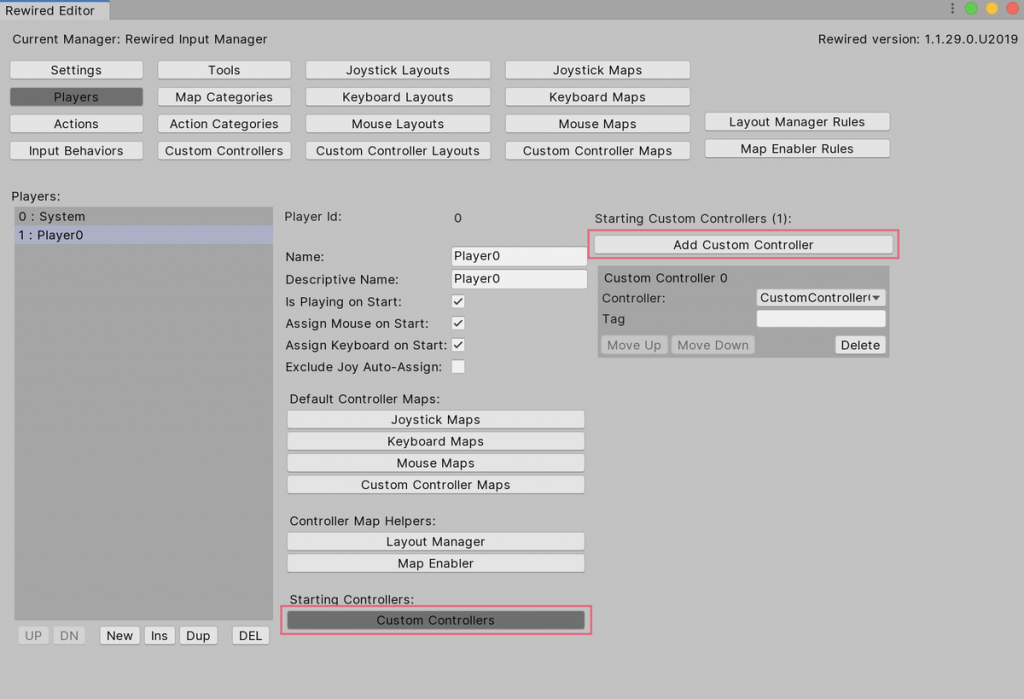Click the Tag input field
The height and width of the screenshot is (699, 1024).
(x=821, y=319)
